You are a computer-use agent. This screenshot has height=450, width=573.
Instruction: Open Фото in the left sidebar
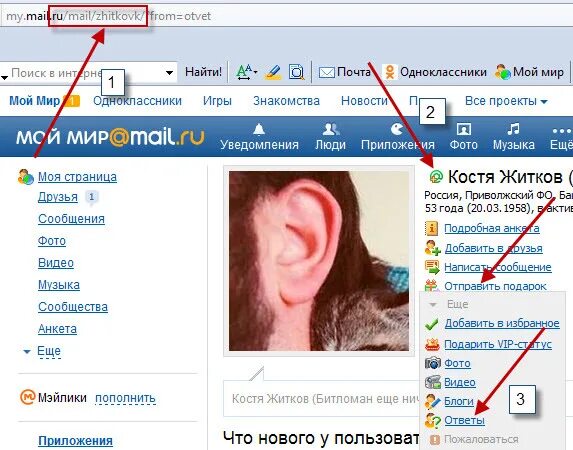pos(52,241)
